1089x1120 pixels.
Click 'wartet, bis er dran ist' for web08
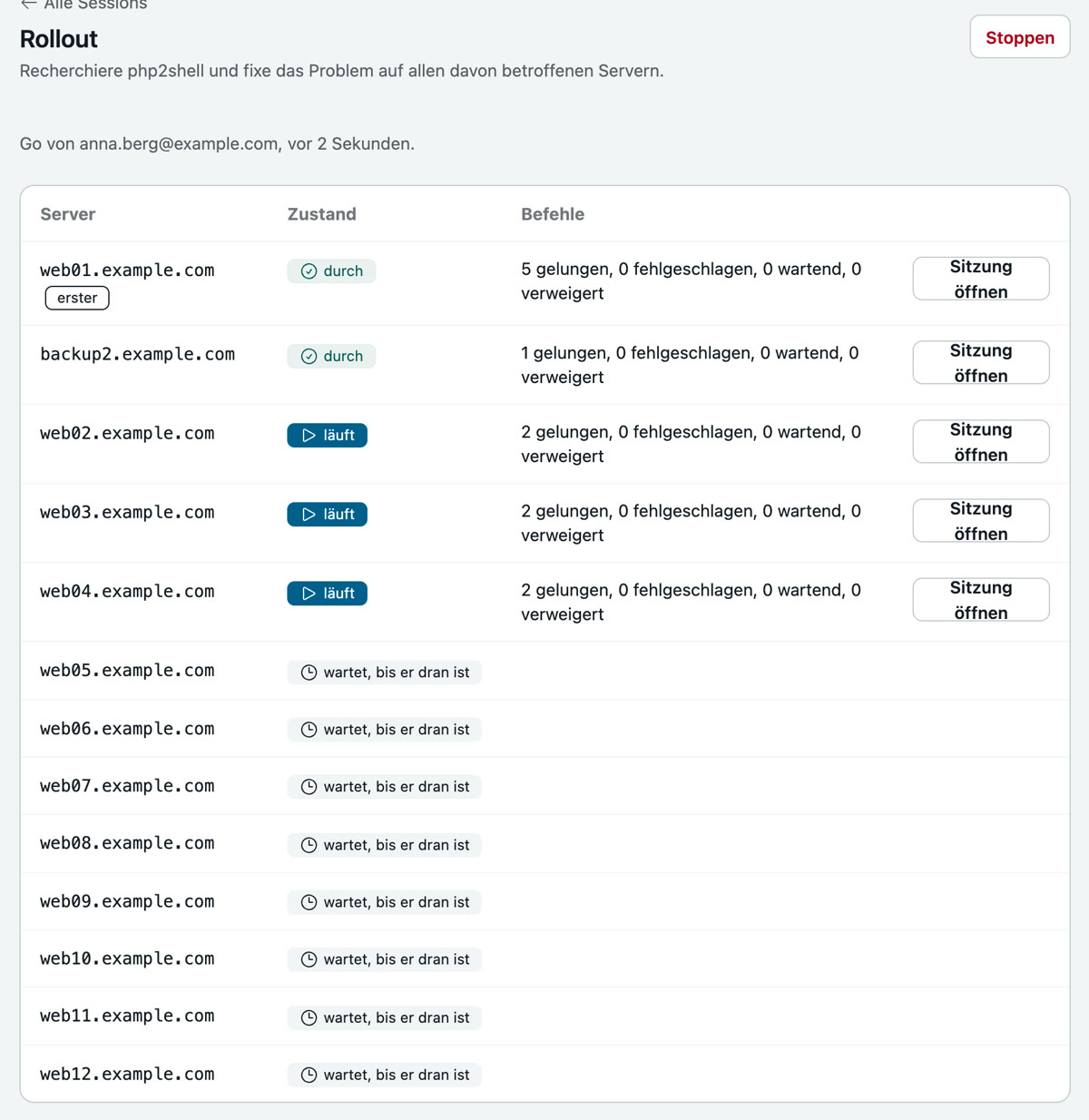[397, 845]
